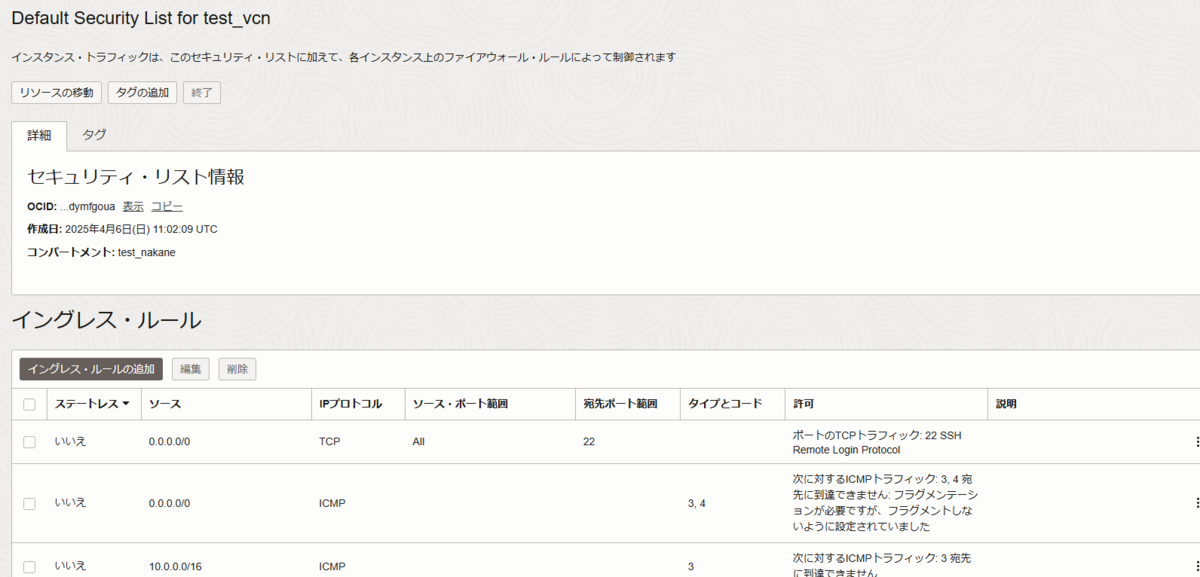Click the ソース column header
This screenshot has height=577, width=1200.
coord(164,404)
